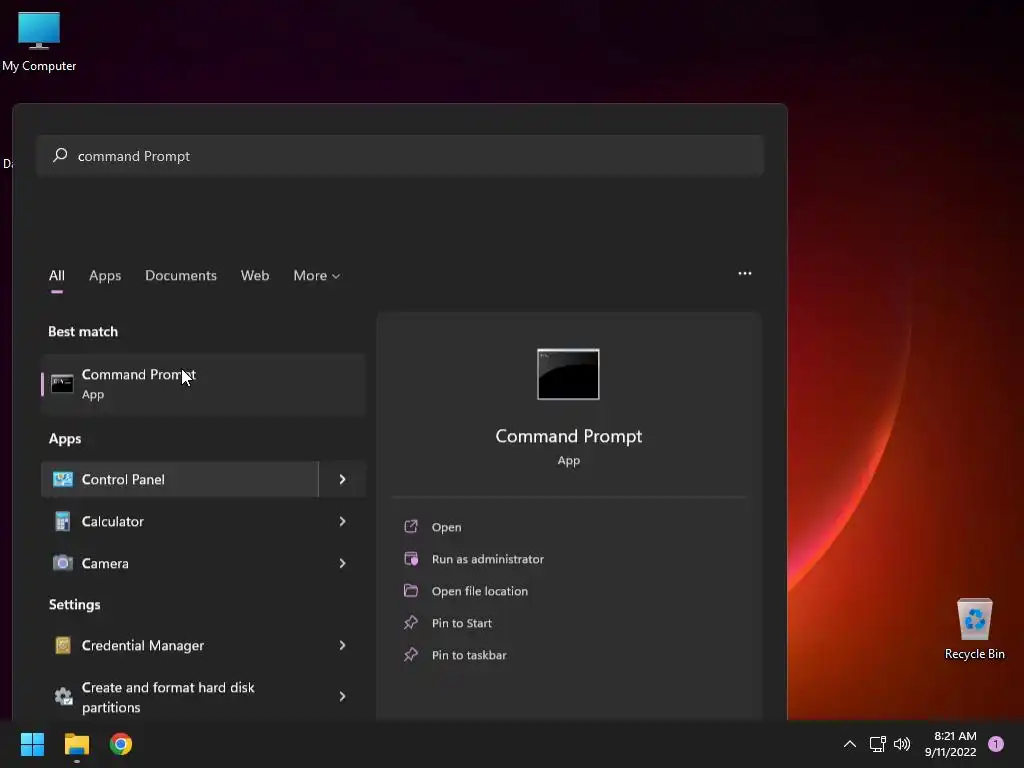The image size is (1024, 768).
Task: Click the large Command Prompt preview thumbnail
Action: pos(568,374)
